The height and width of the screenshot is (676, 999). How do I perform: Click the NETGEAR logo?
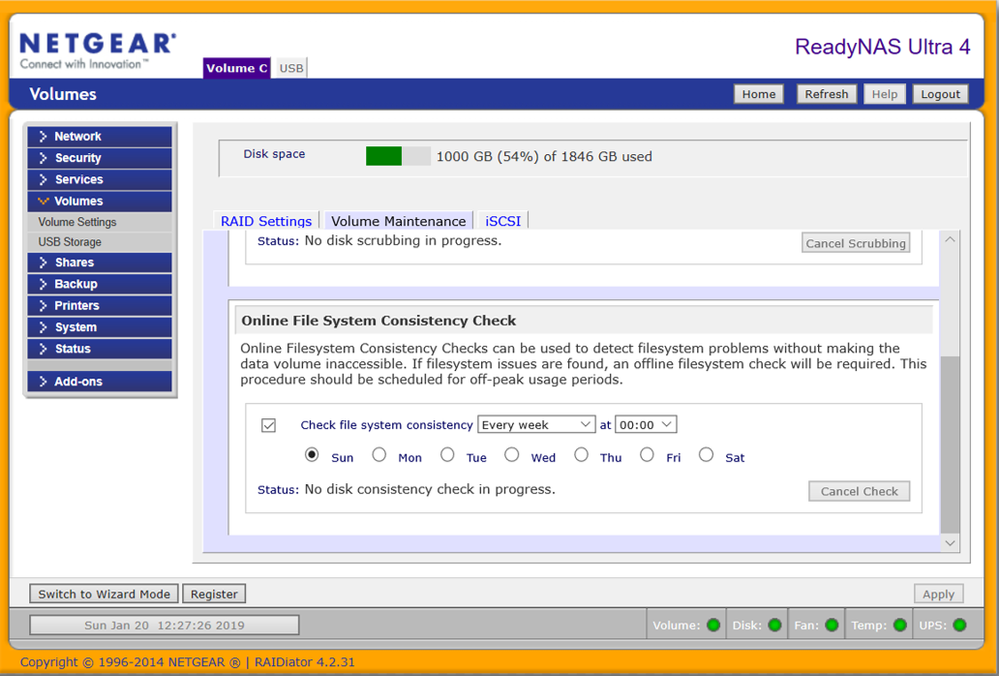point(97,51)
